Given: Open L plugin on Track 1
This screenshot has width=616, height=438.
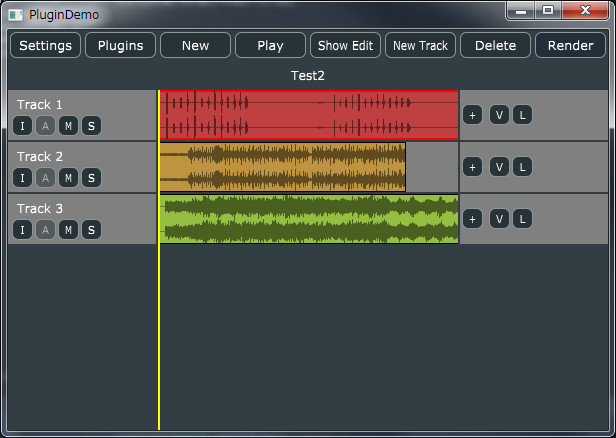Looking at the screenshot, I should (522, 115).
